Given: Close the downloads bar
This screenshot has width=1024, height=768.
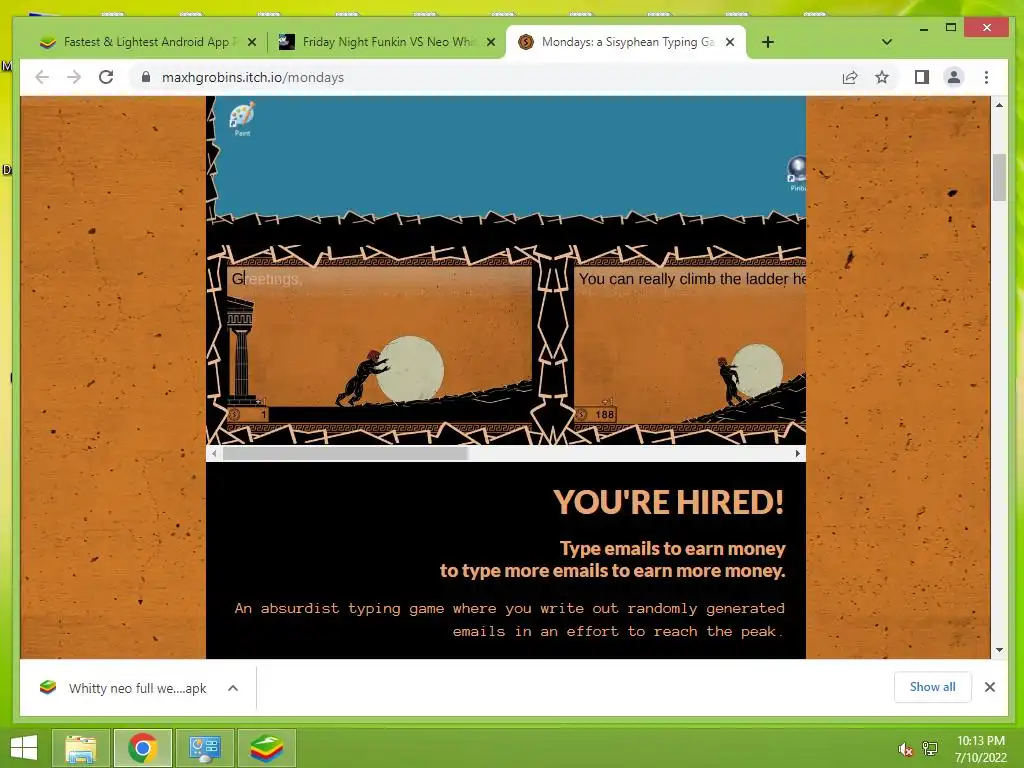Looking at the screenshot, I should coord(990,687).
